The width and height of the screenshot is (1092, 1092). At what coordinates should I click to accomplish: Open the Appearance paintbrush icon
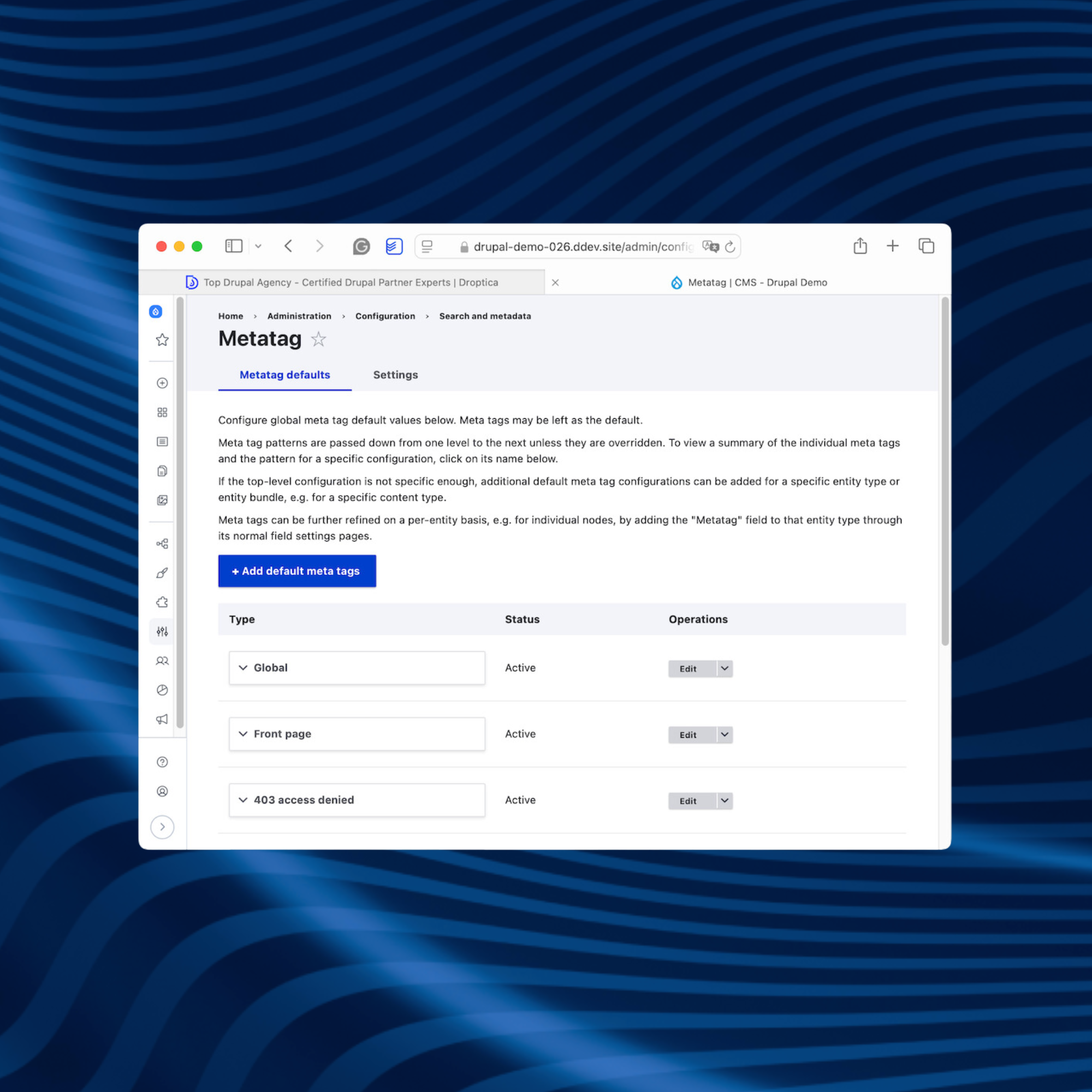[x=162, y=573]
